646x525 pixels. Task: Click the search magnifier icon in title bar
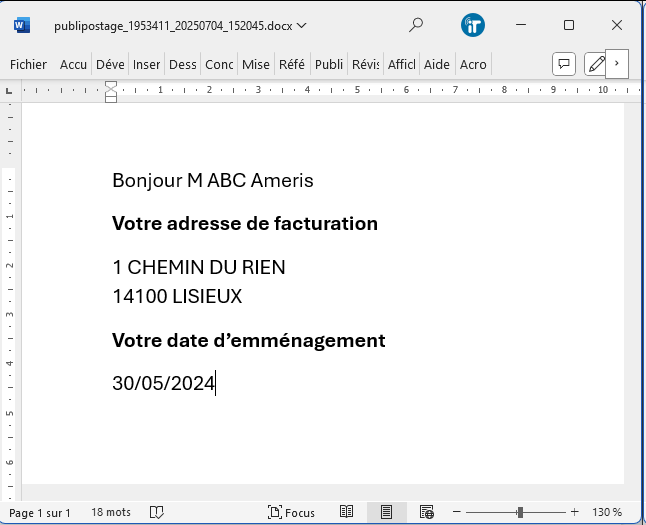point(416,25)
